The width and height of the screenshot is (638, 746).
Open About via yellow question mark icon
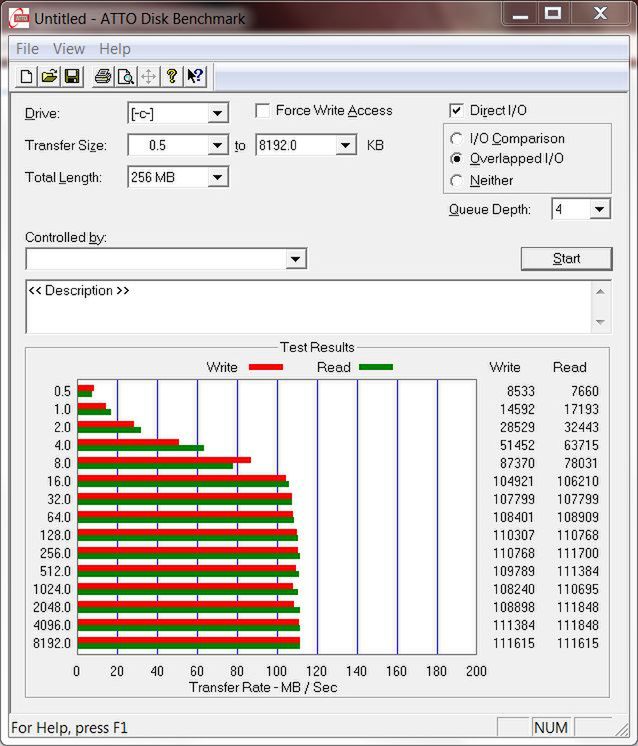pos(172,76)
